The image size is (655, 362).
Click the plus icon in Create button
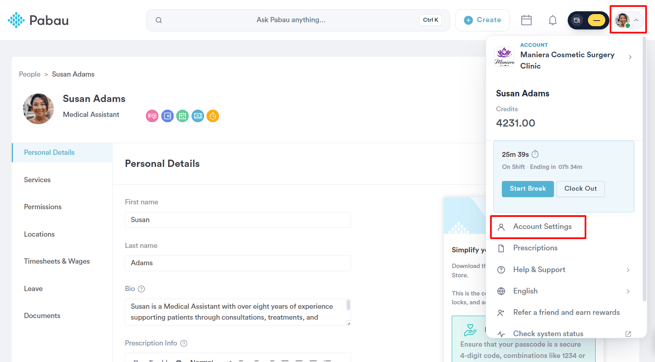[468, 20]
